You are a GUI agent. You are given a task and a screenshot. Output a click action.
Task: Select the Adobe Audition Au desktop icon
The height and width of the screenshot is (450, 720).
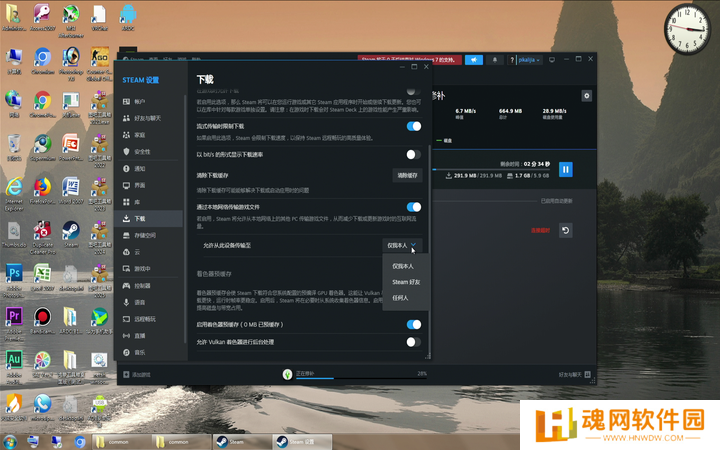[x=14, y=367]
